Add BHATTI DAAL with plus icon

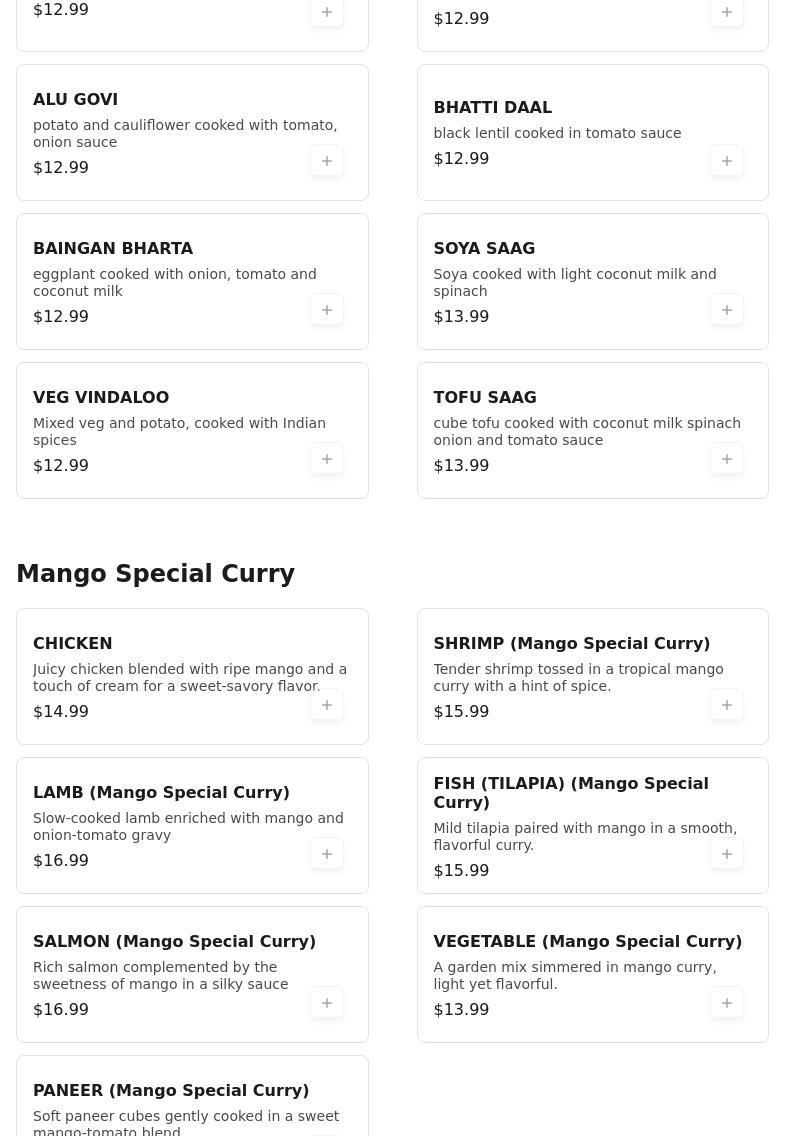726,161
